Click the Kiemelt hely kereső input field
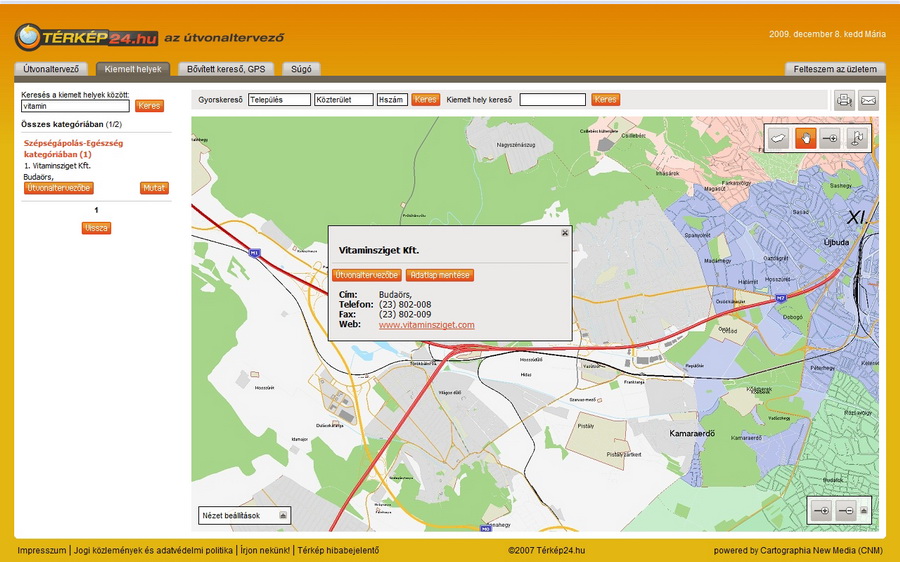 [553, 100]
